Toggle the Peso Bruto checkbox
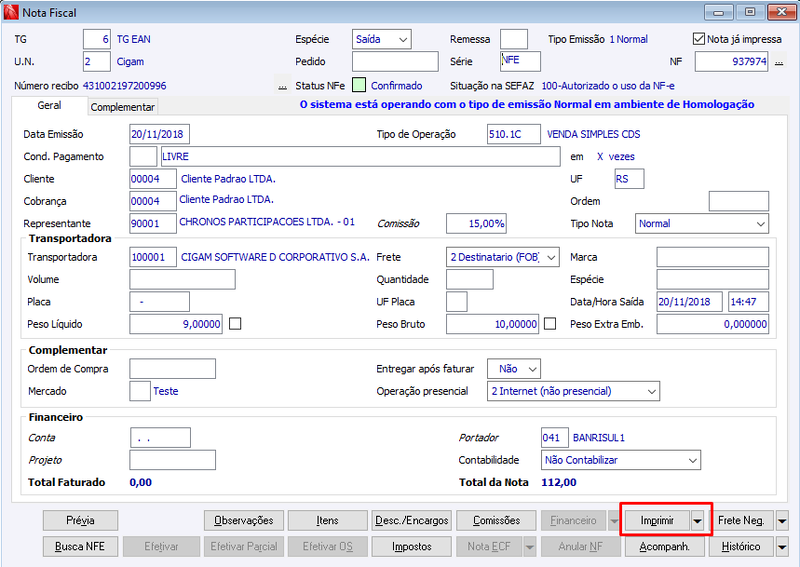The image size is (800, 567). tap(550, 324)
